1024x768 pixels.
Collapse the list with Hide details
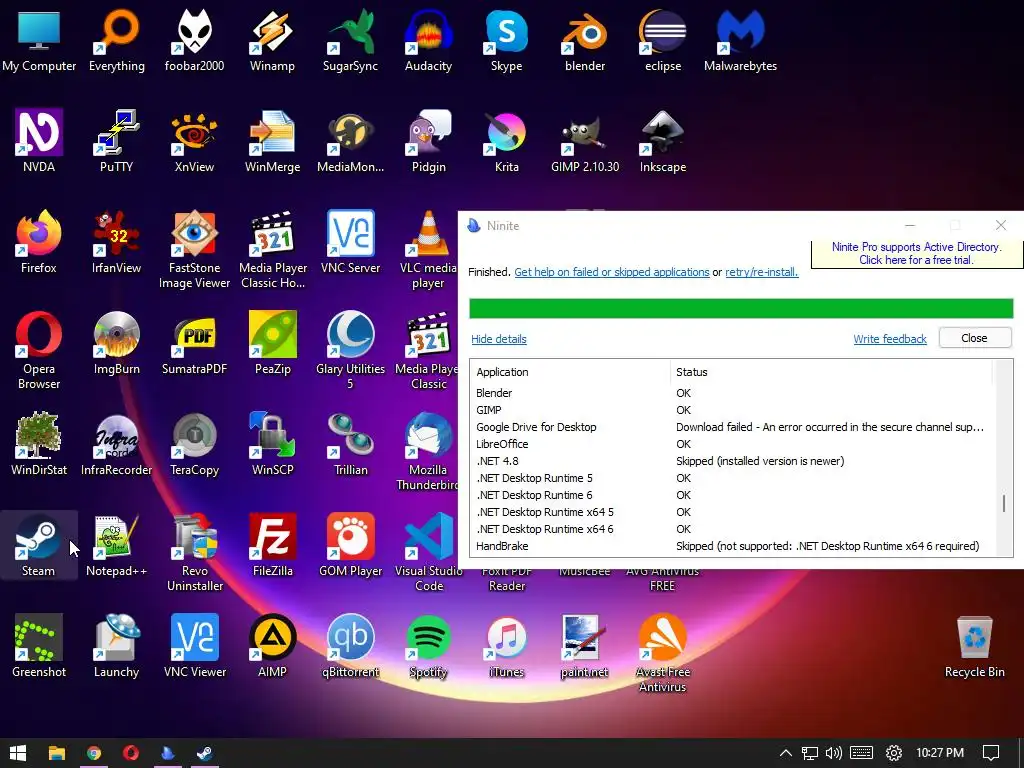tap(499, 339)
